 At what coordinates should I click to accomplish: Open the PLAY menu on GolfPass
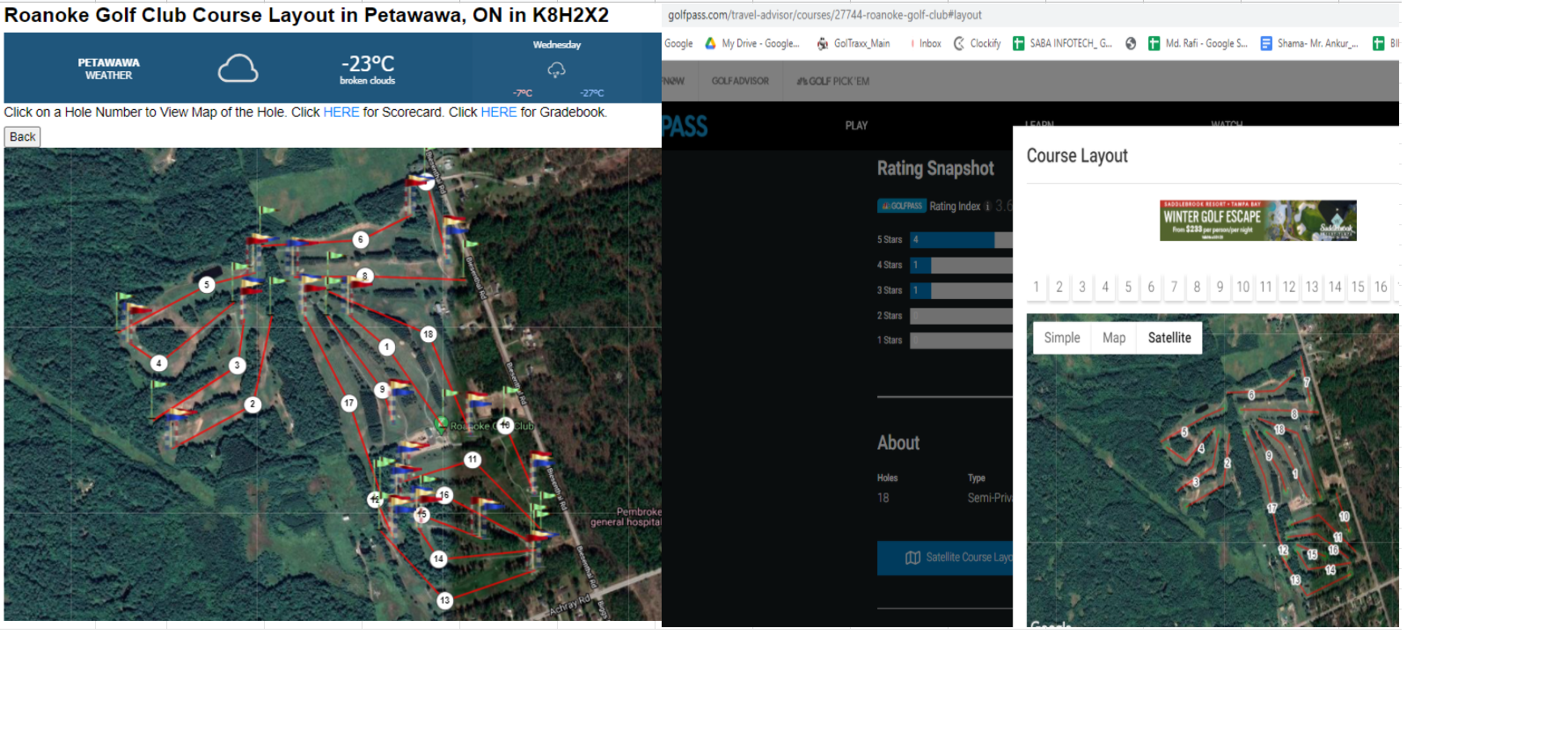856,126
